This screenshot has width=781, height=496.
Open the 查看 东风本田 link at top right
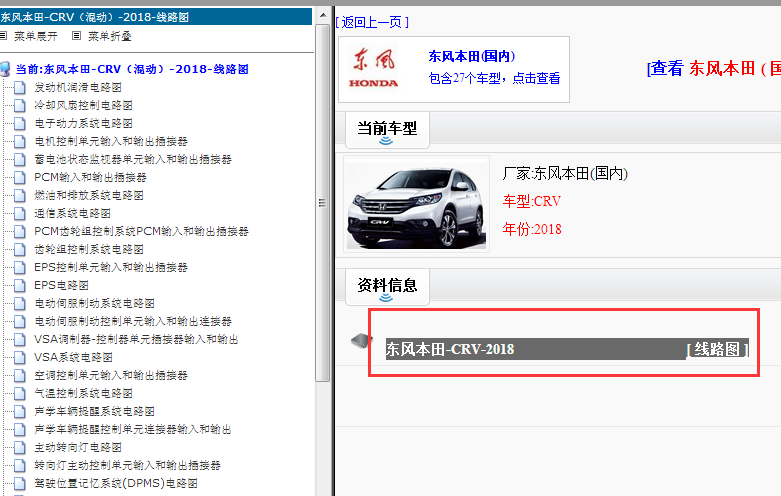(713, 68)
